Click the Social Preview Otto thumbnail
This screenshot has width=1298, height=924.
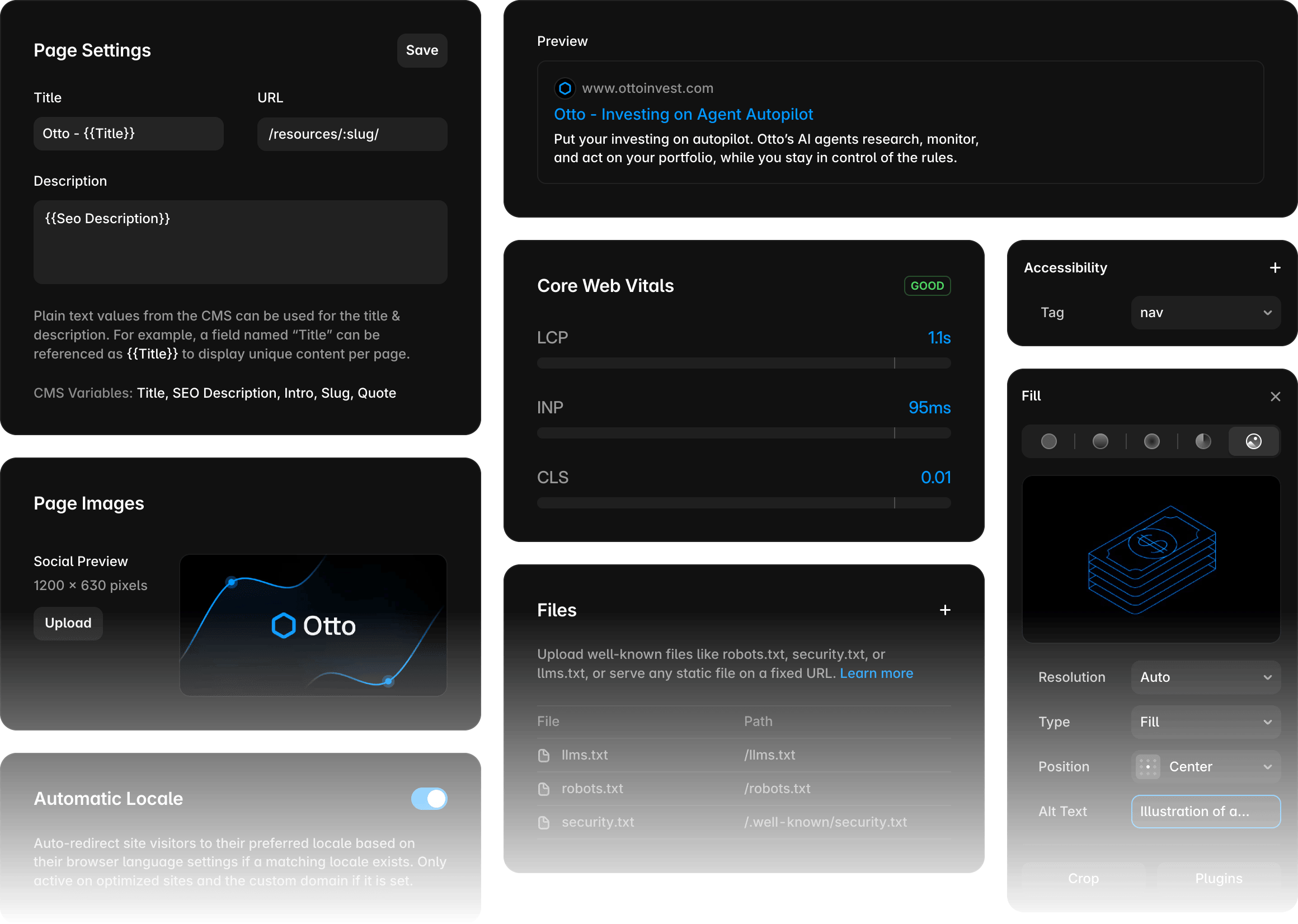[x=313, y=625]
